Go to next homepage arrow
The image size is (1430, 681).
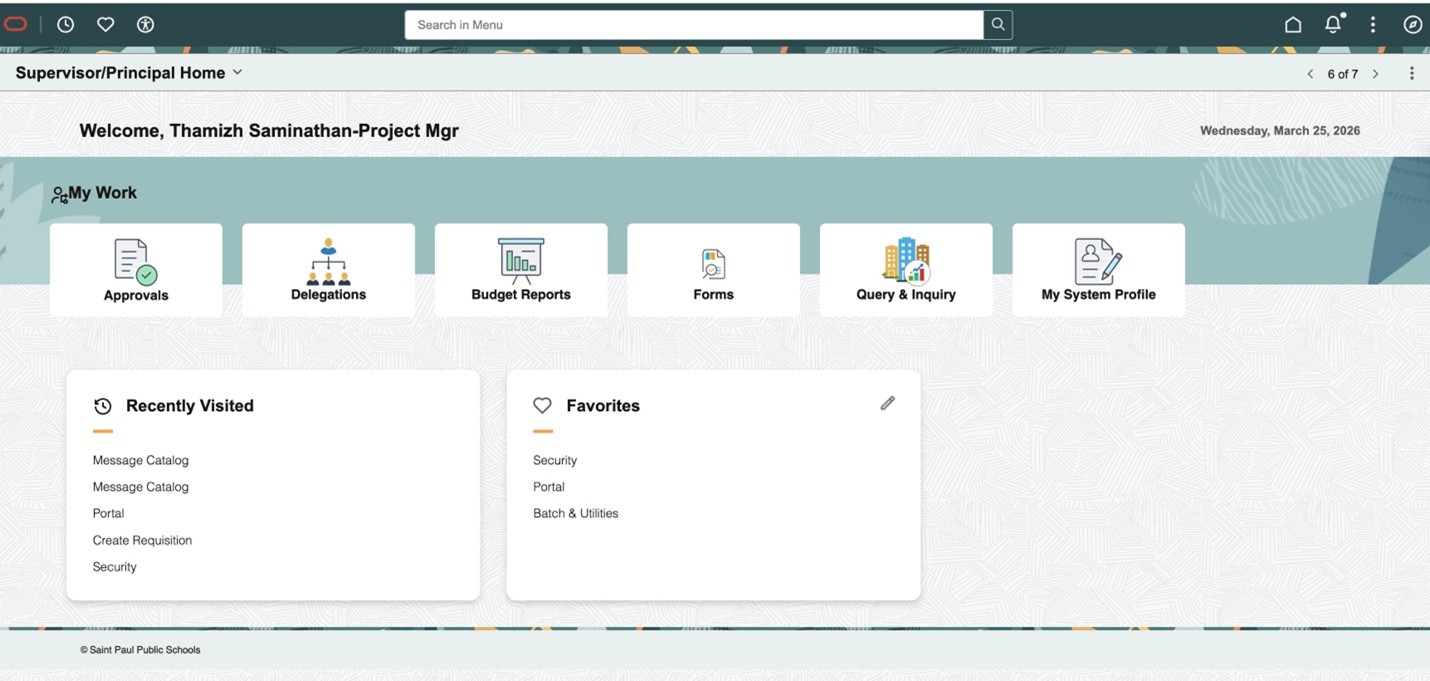[1376, 74]
